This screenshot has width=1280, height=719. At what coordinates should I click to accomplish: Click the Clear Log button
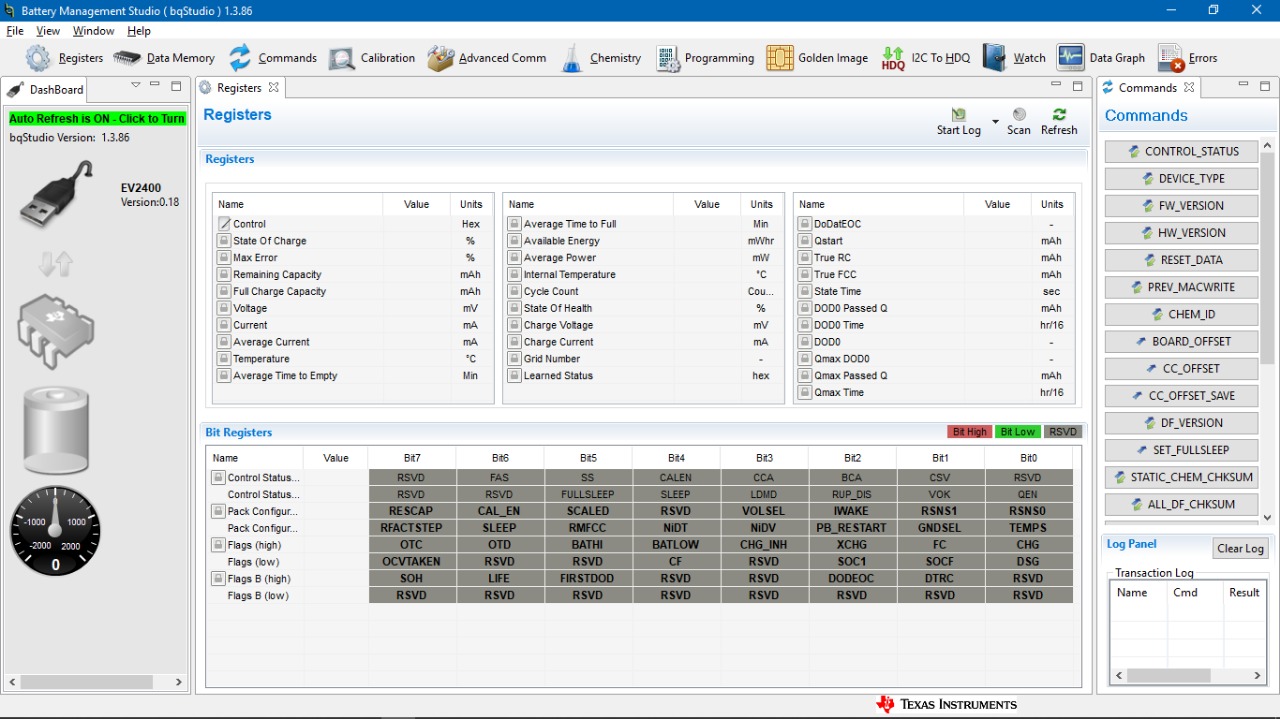pos(1241,548)
